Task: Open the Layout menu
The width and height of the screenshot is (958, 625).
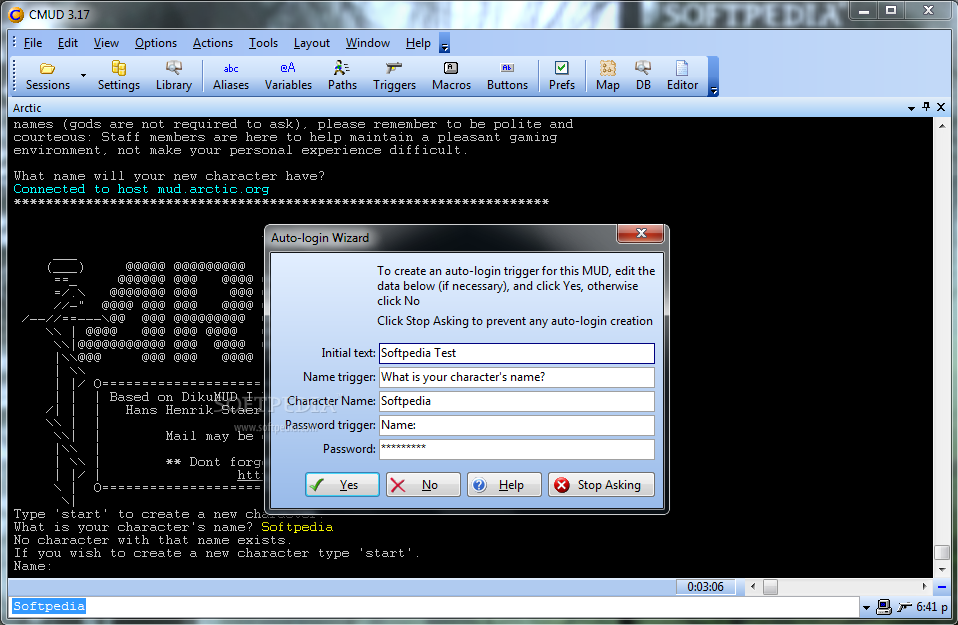Action: point(312,43)
